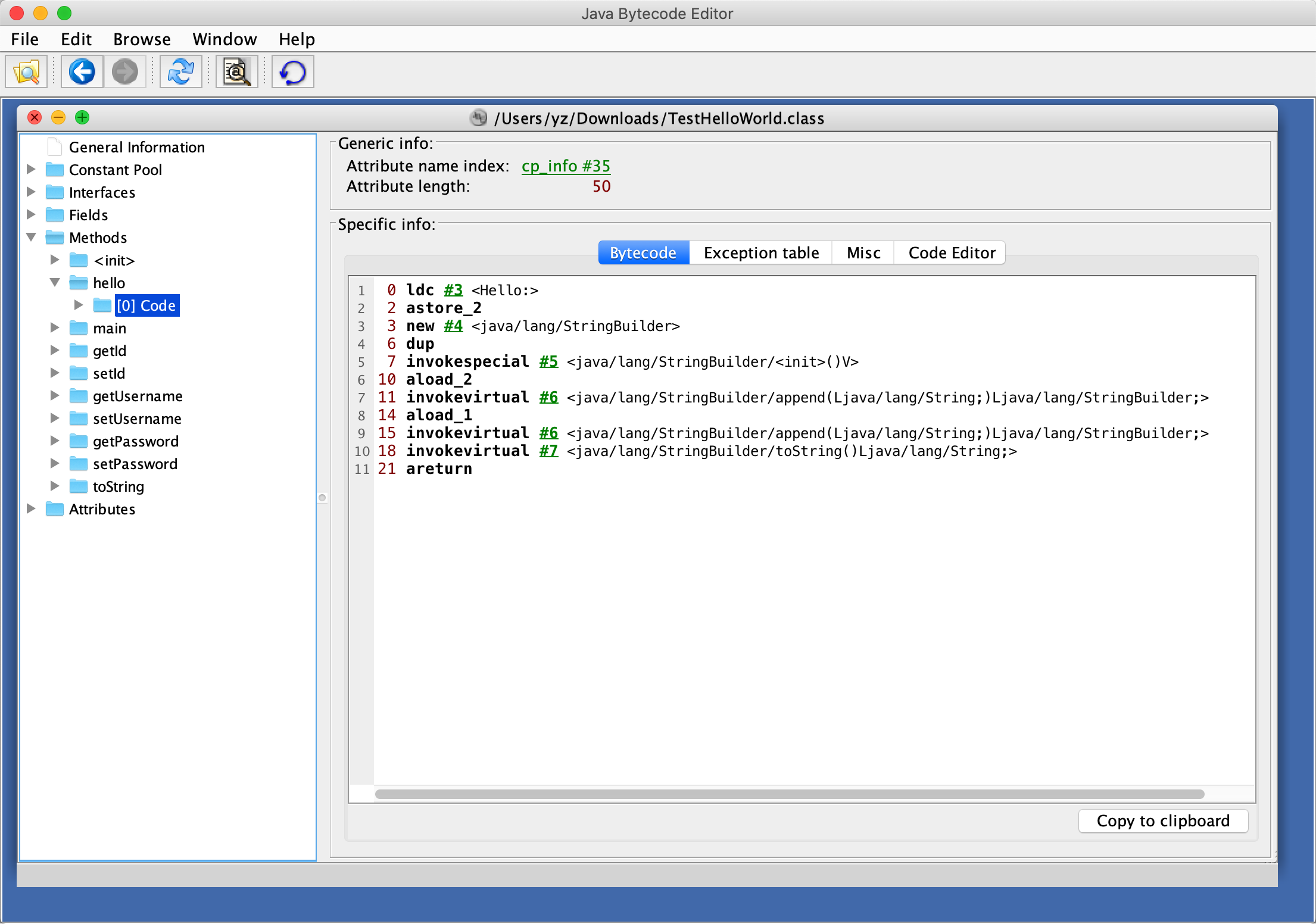Select the getUsername method tree item
Viewport: 1316px width, 924px height.
coord(138,396)
